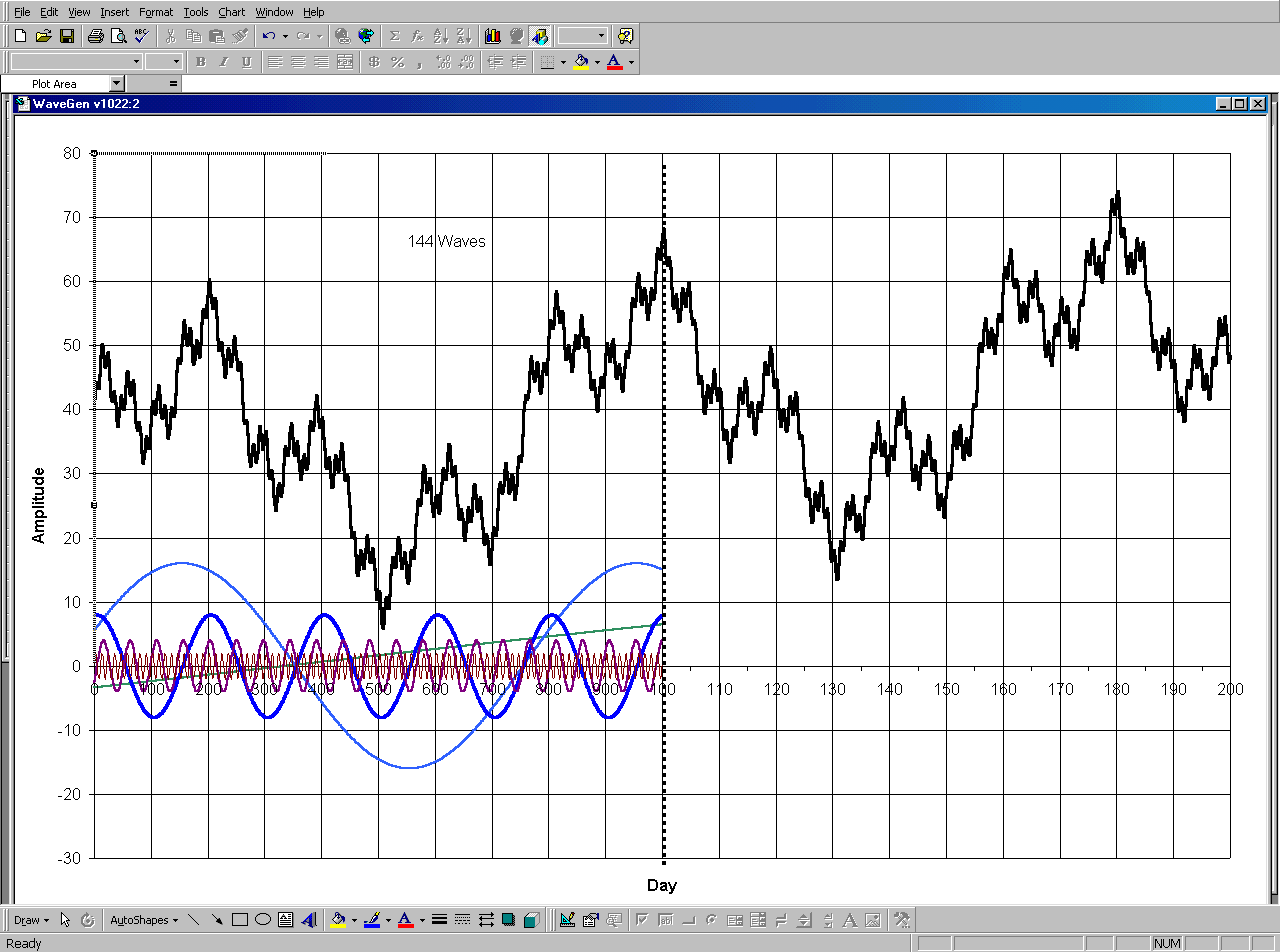
Task: Open Print Preview with the magnifier icon
Action: pos(118,36)
